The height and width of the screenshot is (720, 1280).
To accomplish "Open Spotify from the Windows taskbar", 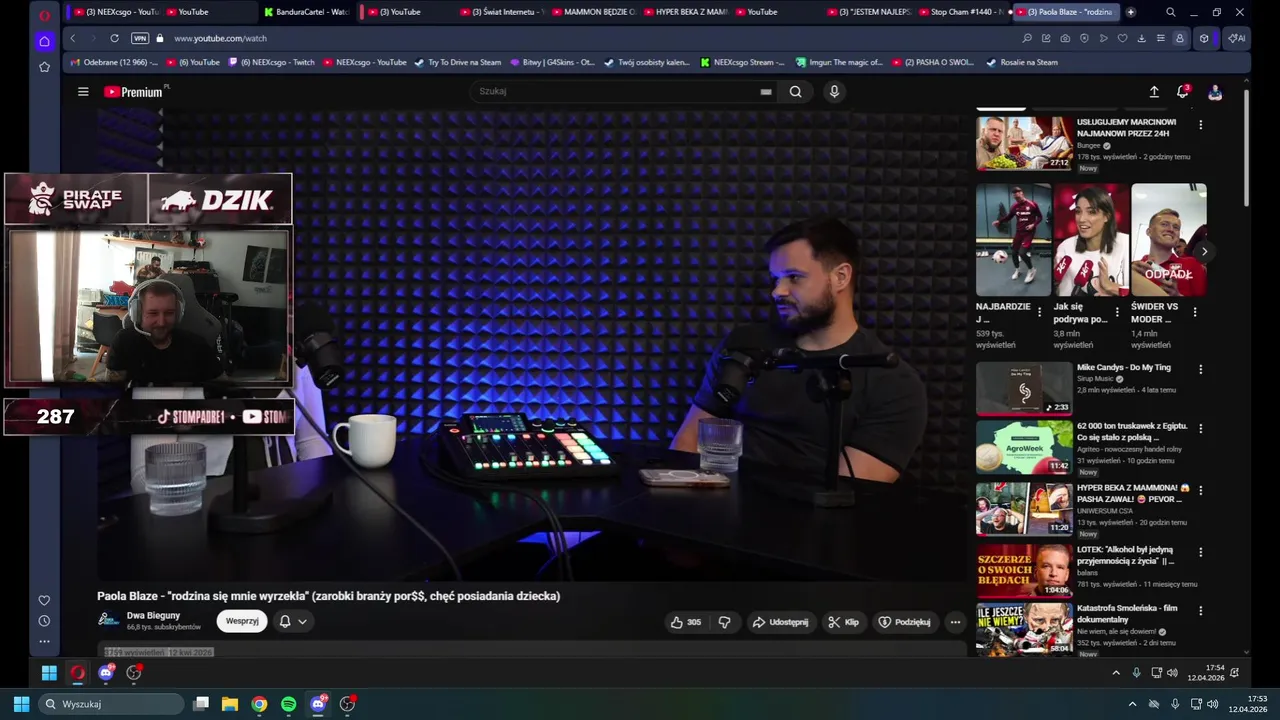I will click(x=288, y=704).
